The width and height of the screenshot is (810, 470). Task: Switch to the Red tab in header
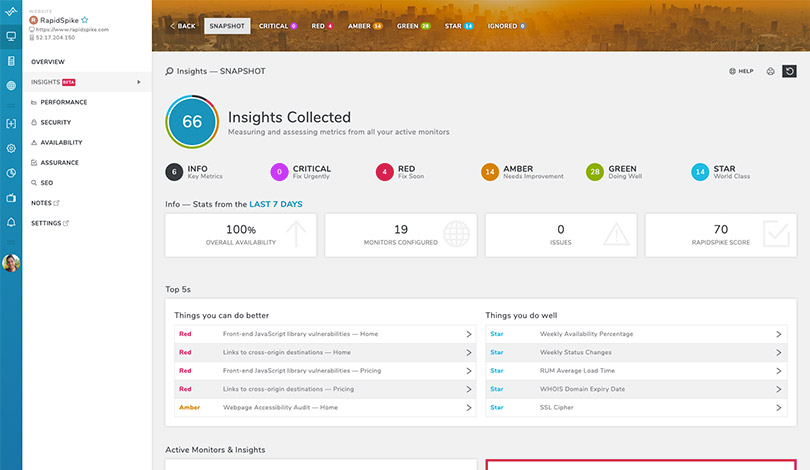pyautogui.click(x=322, y=26)
